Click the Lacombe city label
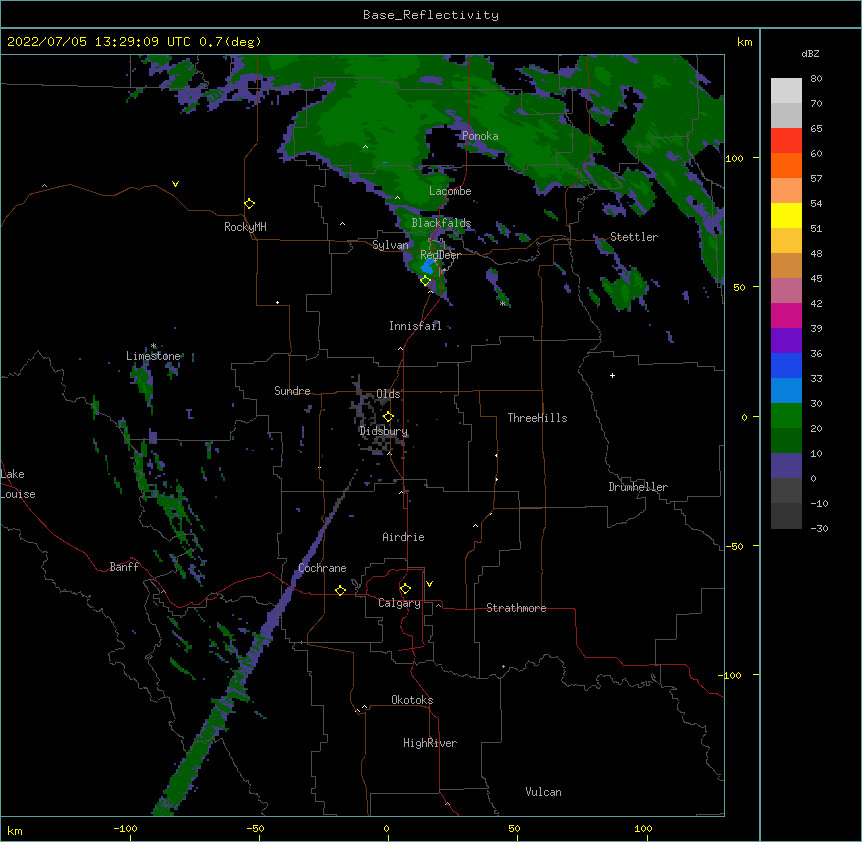Image resolution: width=862 pixels, height=842 pixels. tap(450, 191)
